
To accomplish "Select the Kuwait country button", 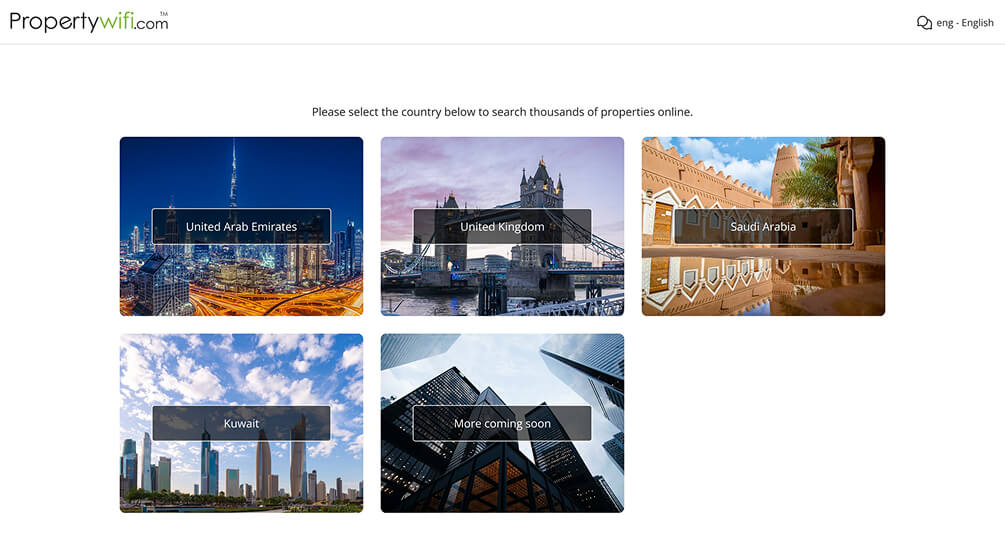I will click(x=241, y=423).
